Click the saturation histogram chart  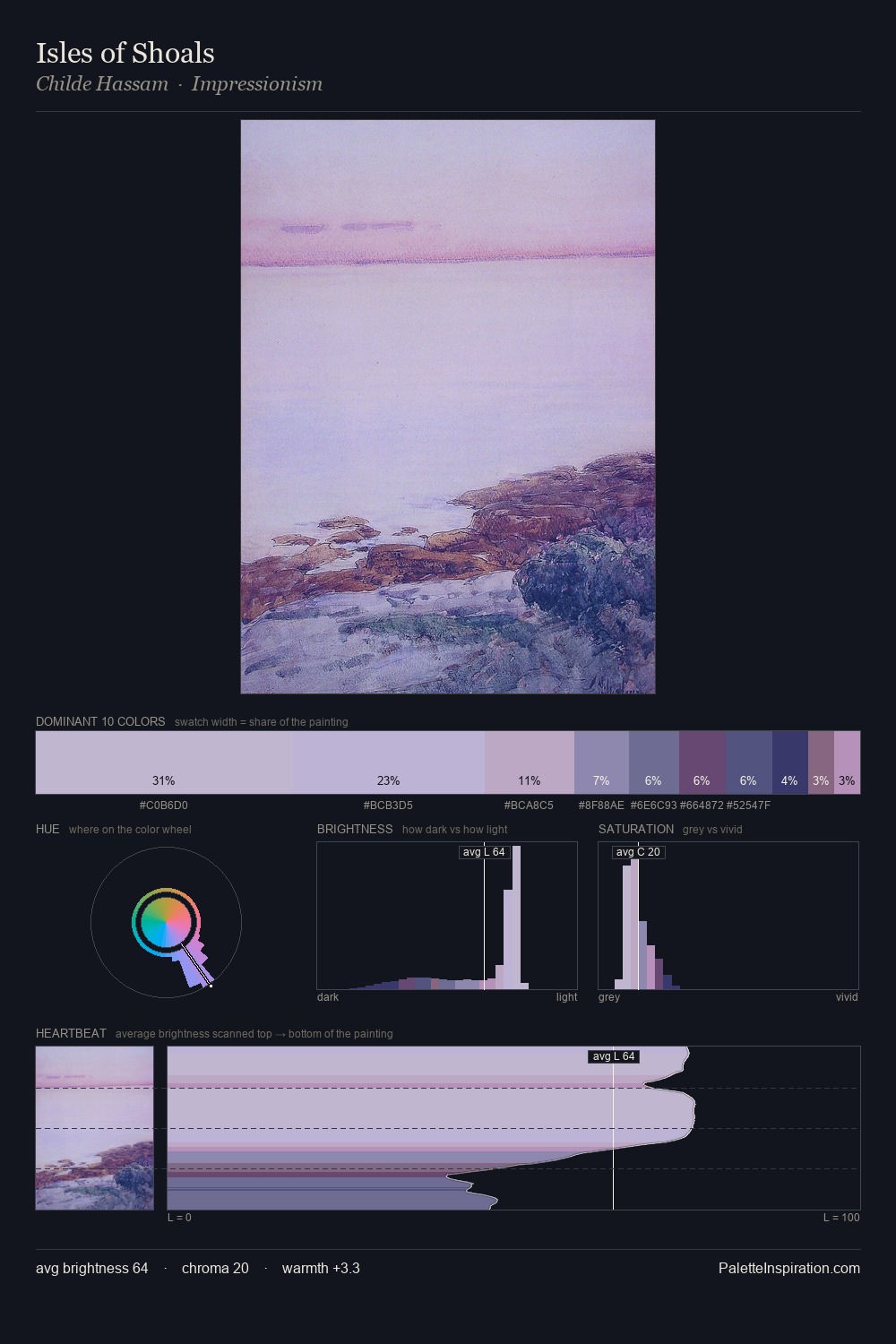tap(728, 916)
